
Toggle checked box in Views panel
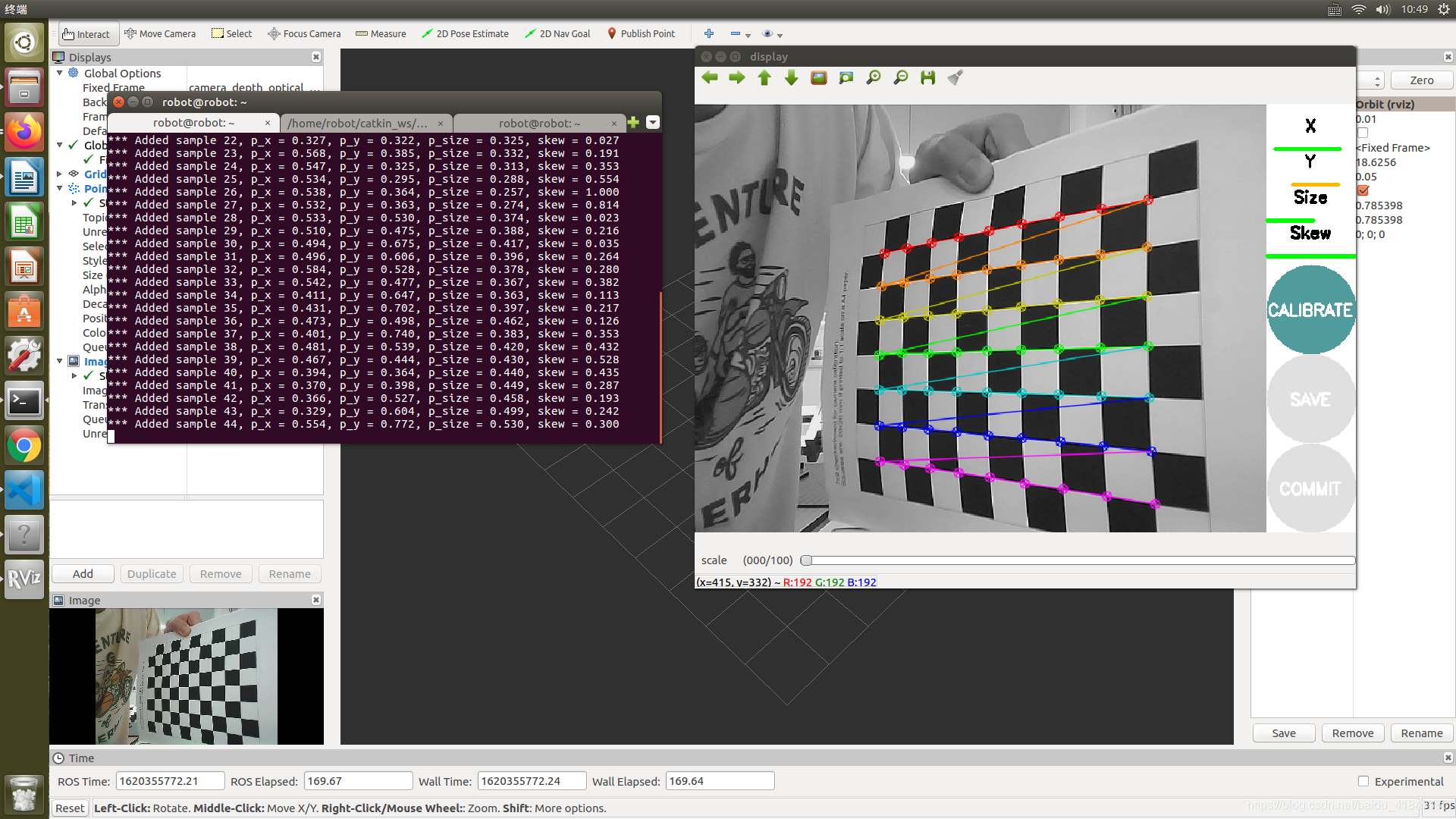click(1363, 190)
